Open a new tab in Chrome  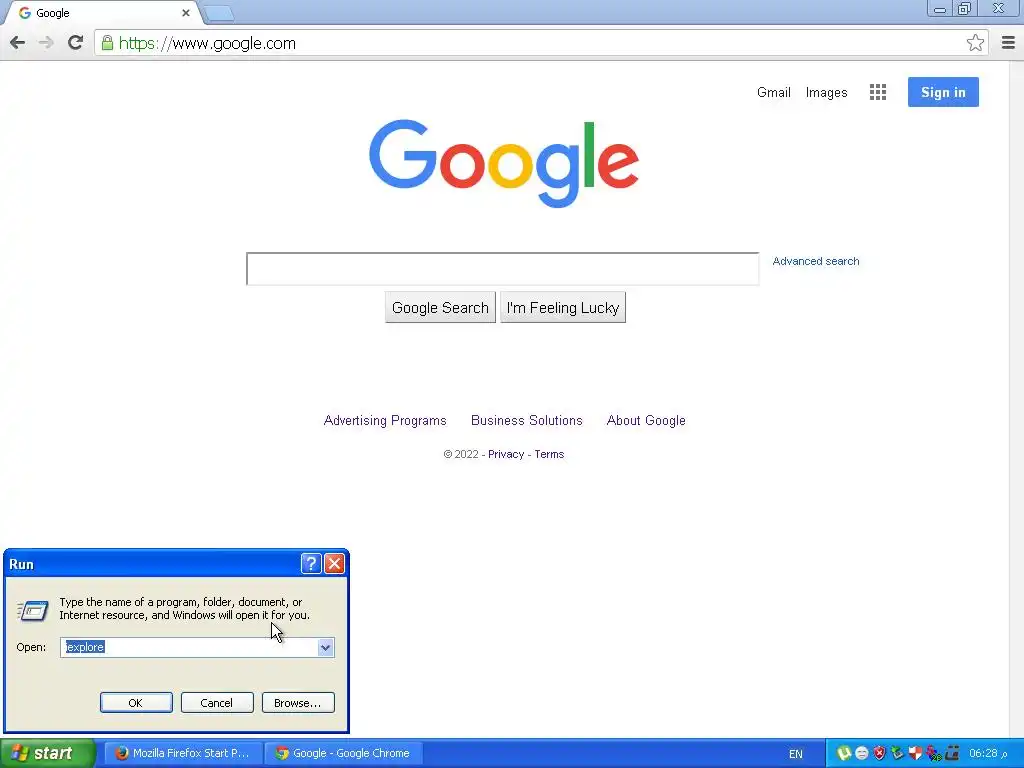point(218,13)
